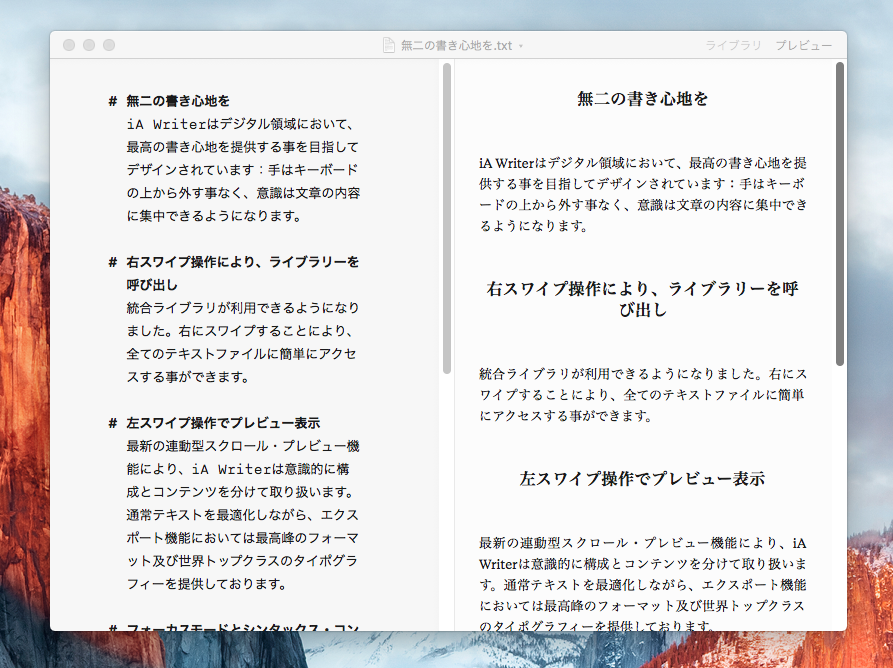
Task: Open the ライブラリ panel
Action: pyautogui.click(x=733, y=46)
